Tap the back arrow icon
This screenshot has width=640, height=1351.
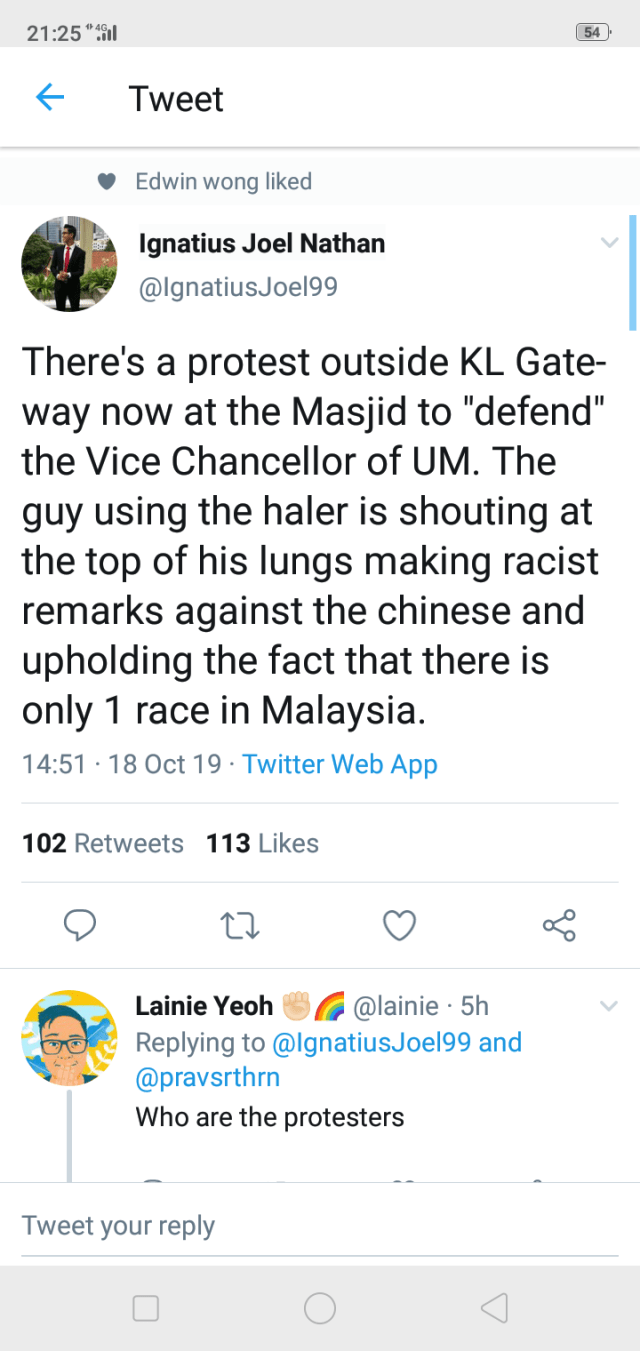[50, 98]
